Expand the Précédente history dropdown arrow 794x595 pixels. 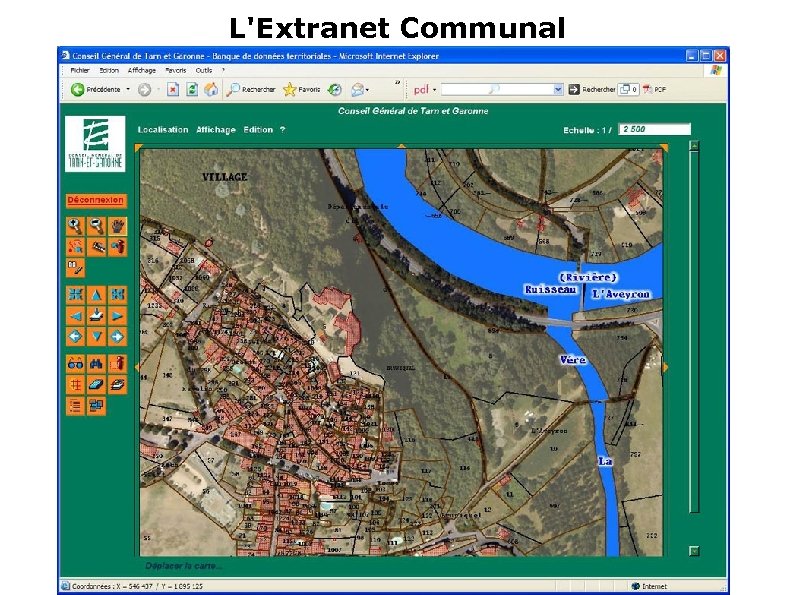coord(128,90)
